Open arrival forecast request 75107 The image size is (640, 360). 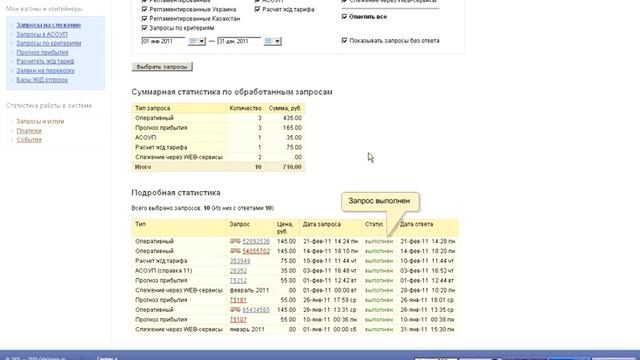238,320
